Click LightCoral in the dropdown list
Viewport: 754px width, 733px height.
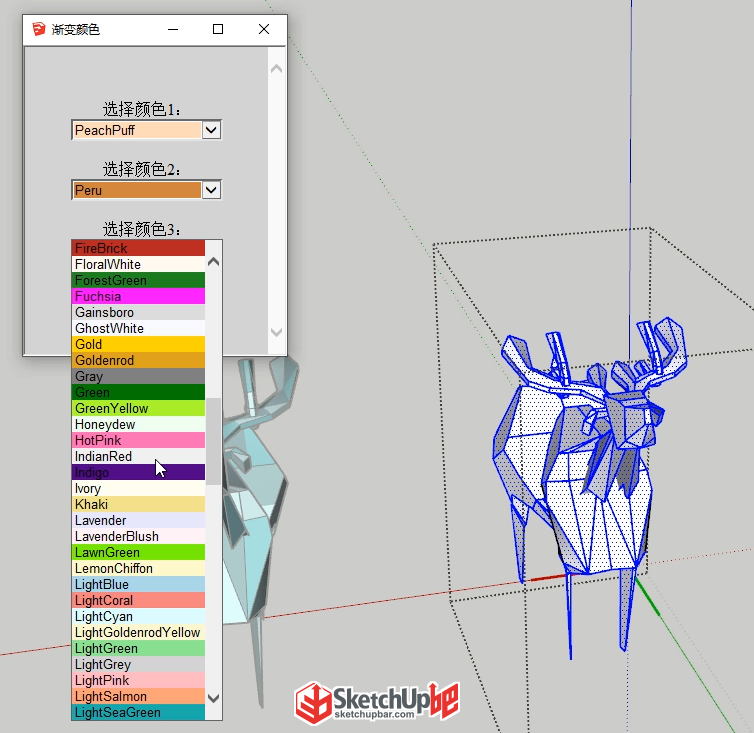click(x=138, y=600)
